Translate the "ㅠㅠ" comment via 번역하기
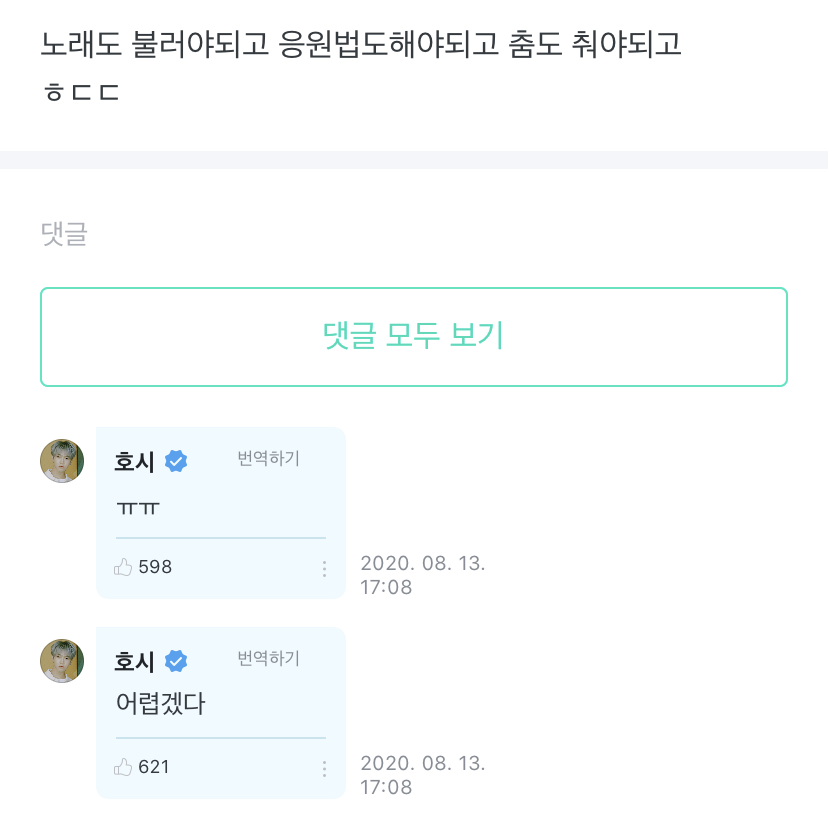828x819 pixels. click(266, 458)
